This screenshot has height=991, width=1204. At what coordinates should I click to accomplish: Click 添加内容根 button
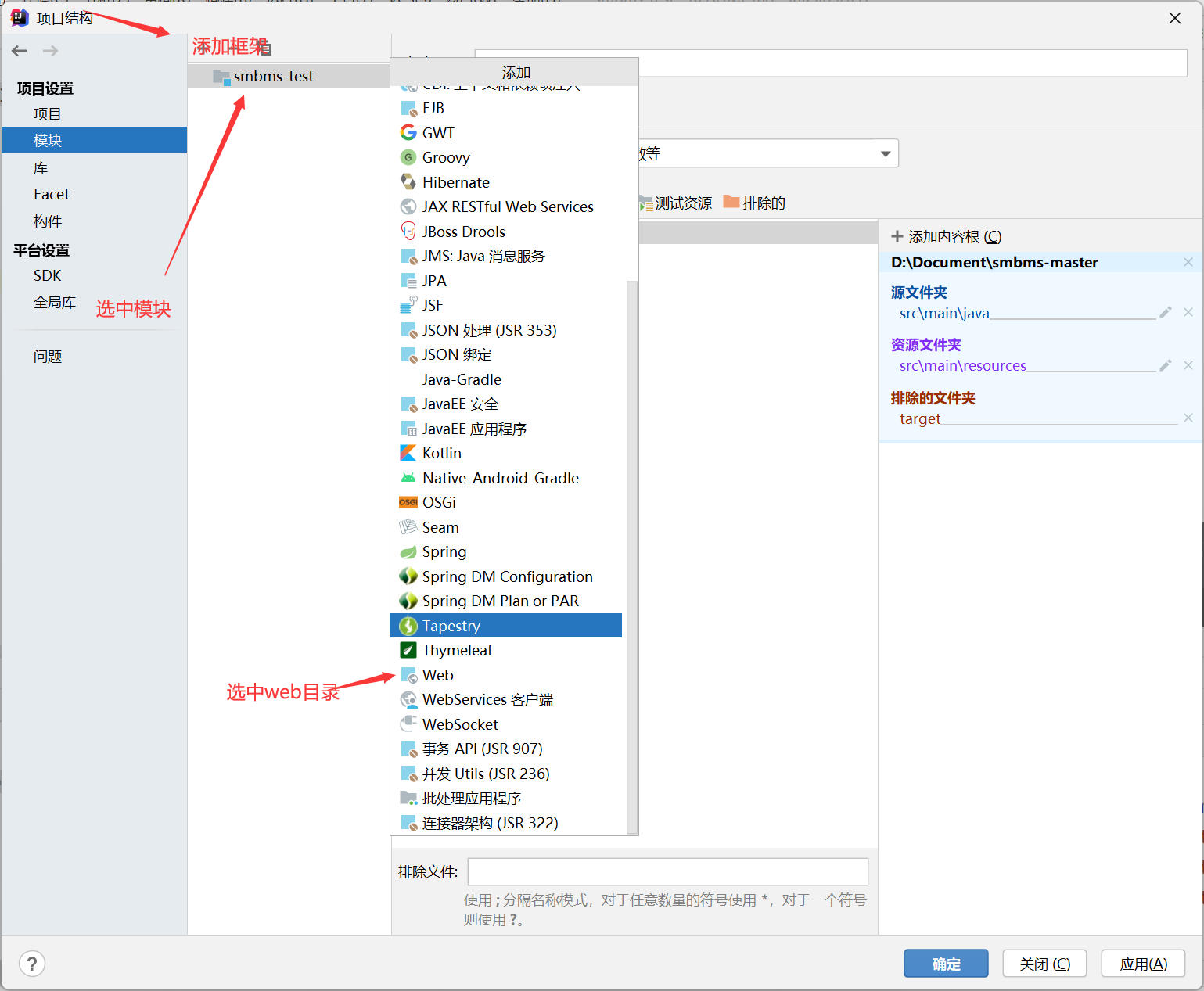(947, 236)
